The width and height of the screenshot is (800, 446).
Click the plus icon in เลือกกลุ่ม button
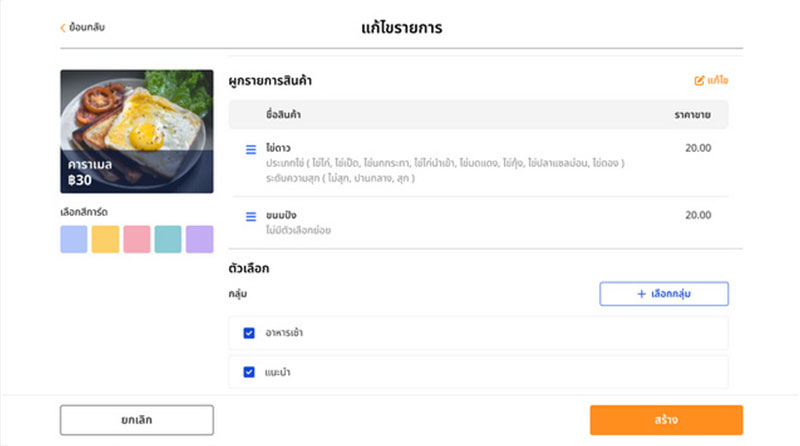pyautogui.click(x=641, y=294)
